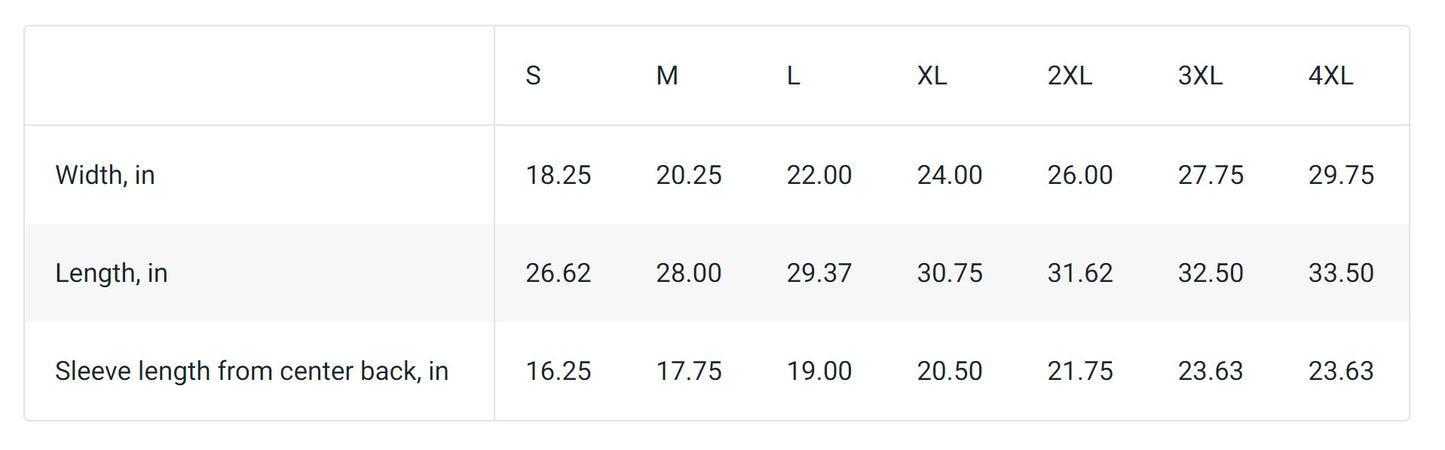Image resolution: width=1445 pixels, height=450 pixels.
Task: Select the 3XL size column header
Action: coord(1200,76)
